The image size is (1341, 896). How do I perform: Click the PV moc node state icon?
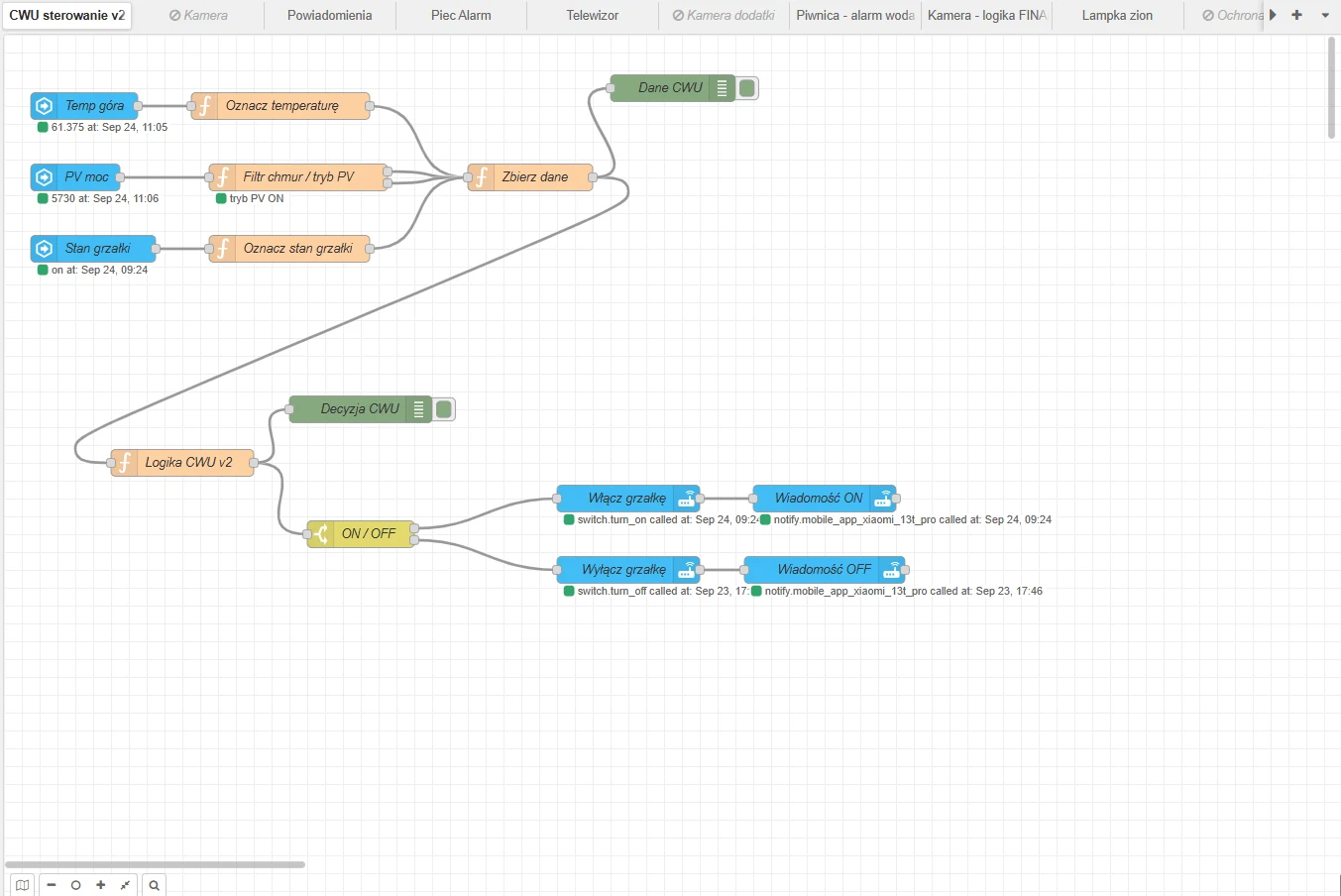45,177
